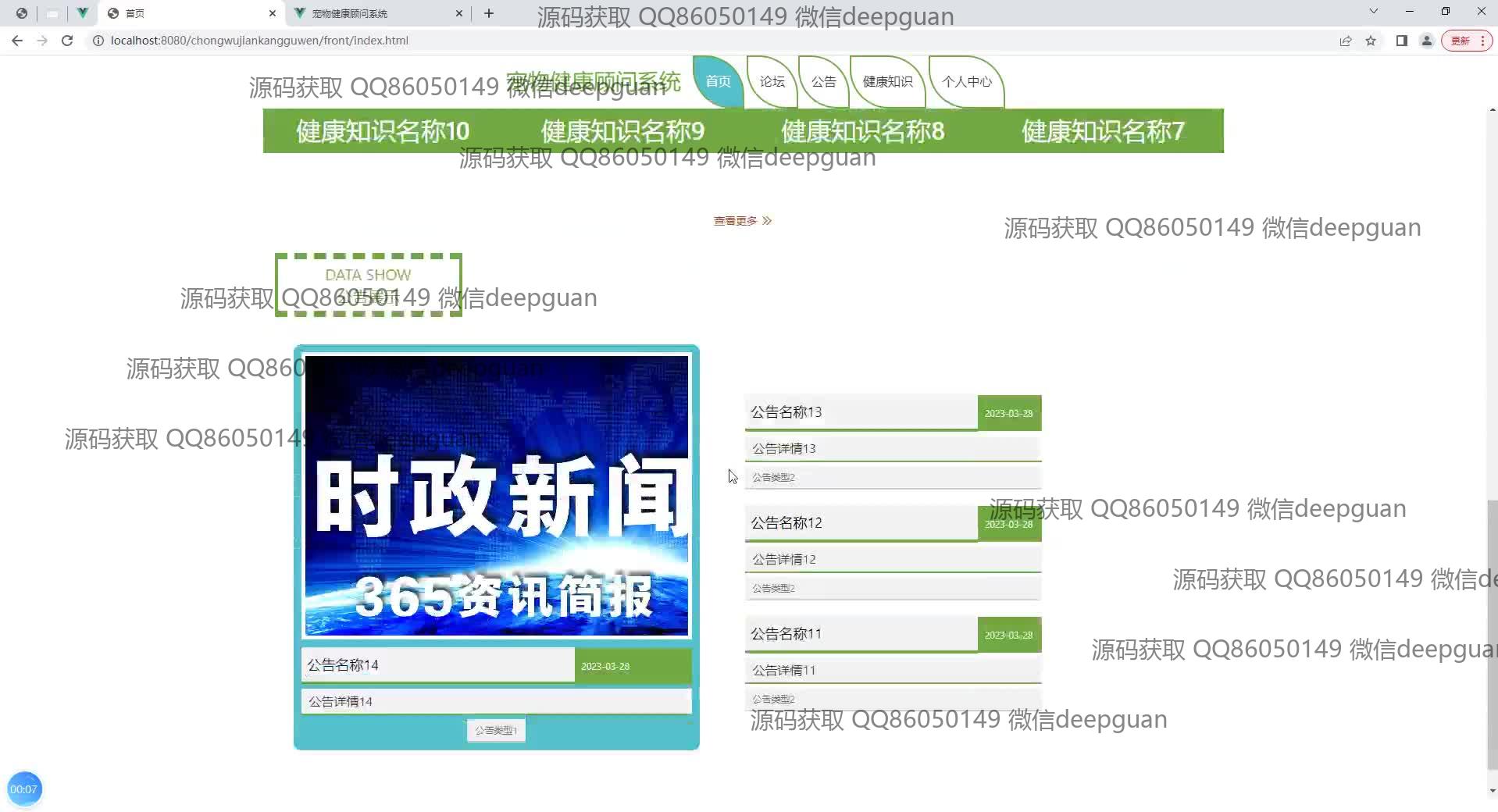Open the 个人中心 navigation item
Image resolution: width=1498 pixels, height=812 pixels.
click(966, 81)
